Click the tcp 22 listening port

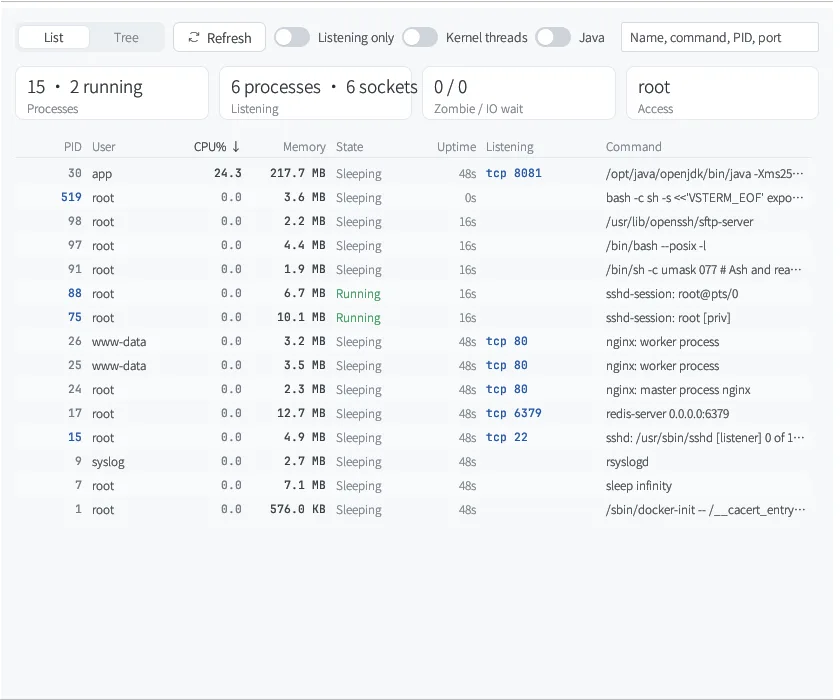[x=507, y=437]
